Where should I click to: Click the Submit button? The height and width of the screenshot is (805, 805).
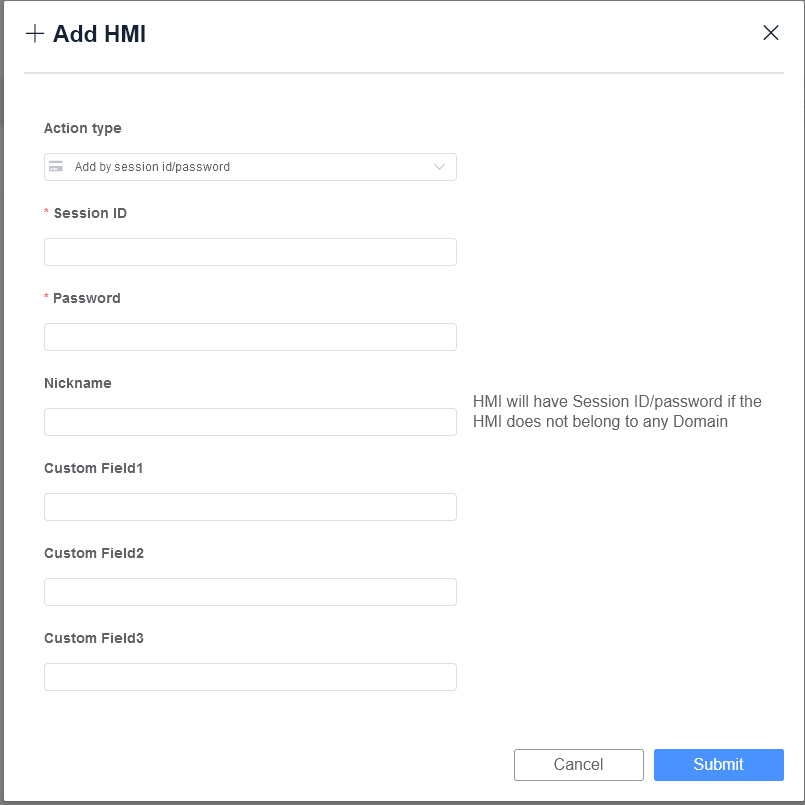[x=718, y=764]
